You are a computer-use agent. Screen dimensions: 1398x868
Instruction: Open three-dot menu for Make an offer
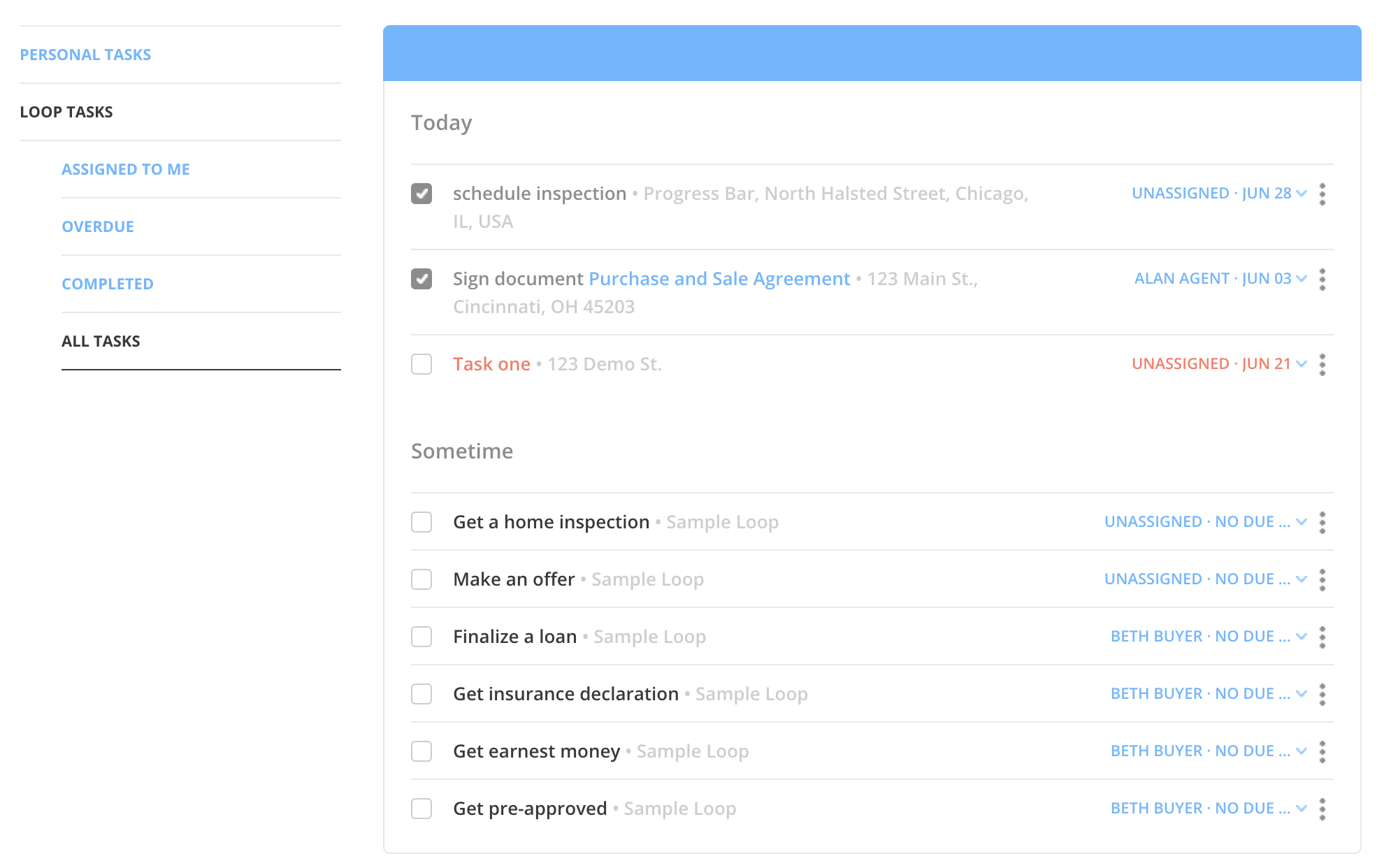(x=1322, y=579)
